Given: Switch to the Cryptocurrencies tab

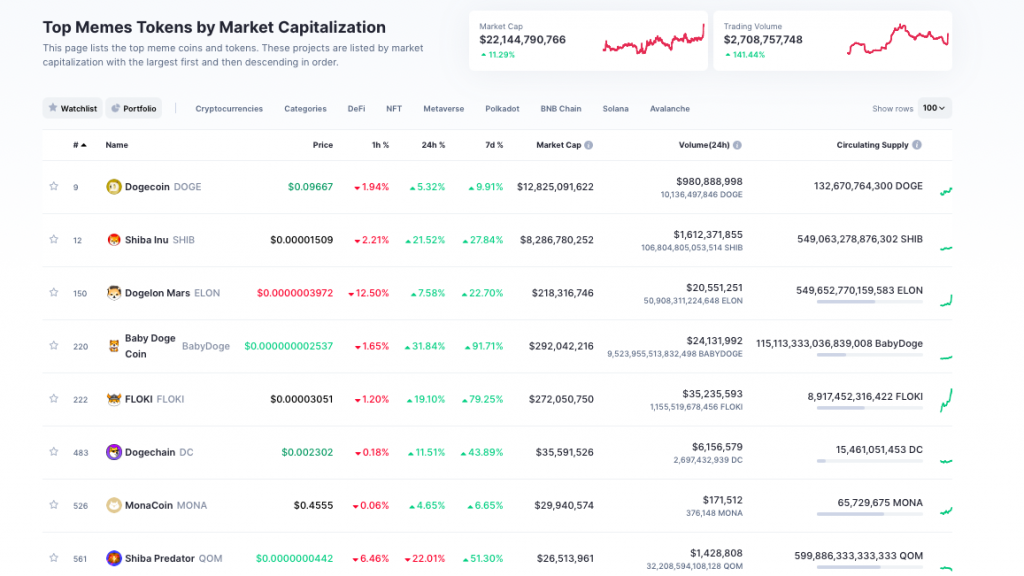Looking at the screenshot, I should point(229,108).
